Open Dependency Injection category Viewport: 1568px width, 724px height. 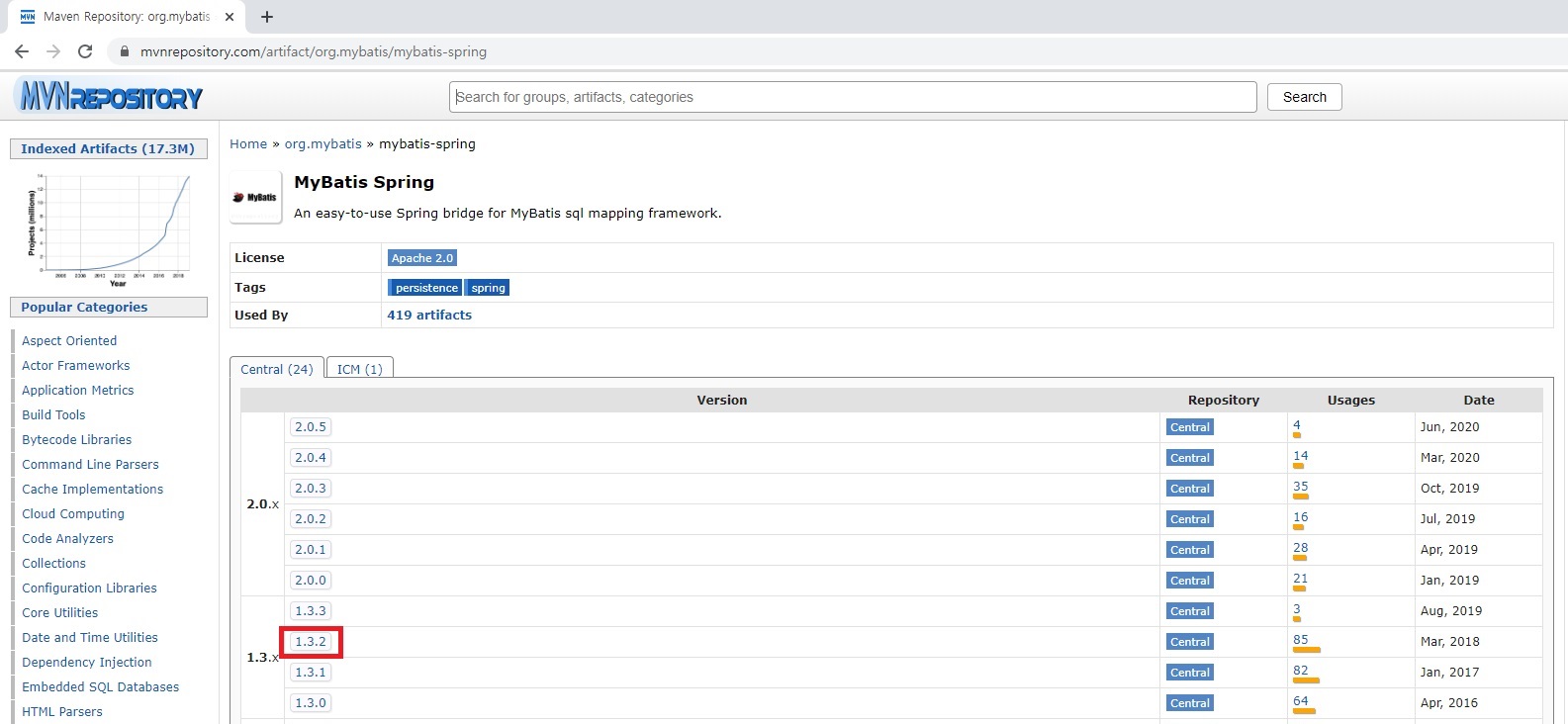(x=87, y=663)
